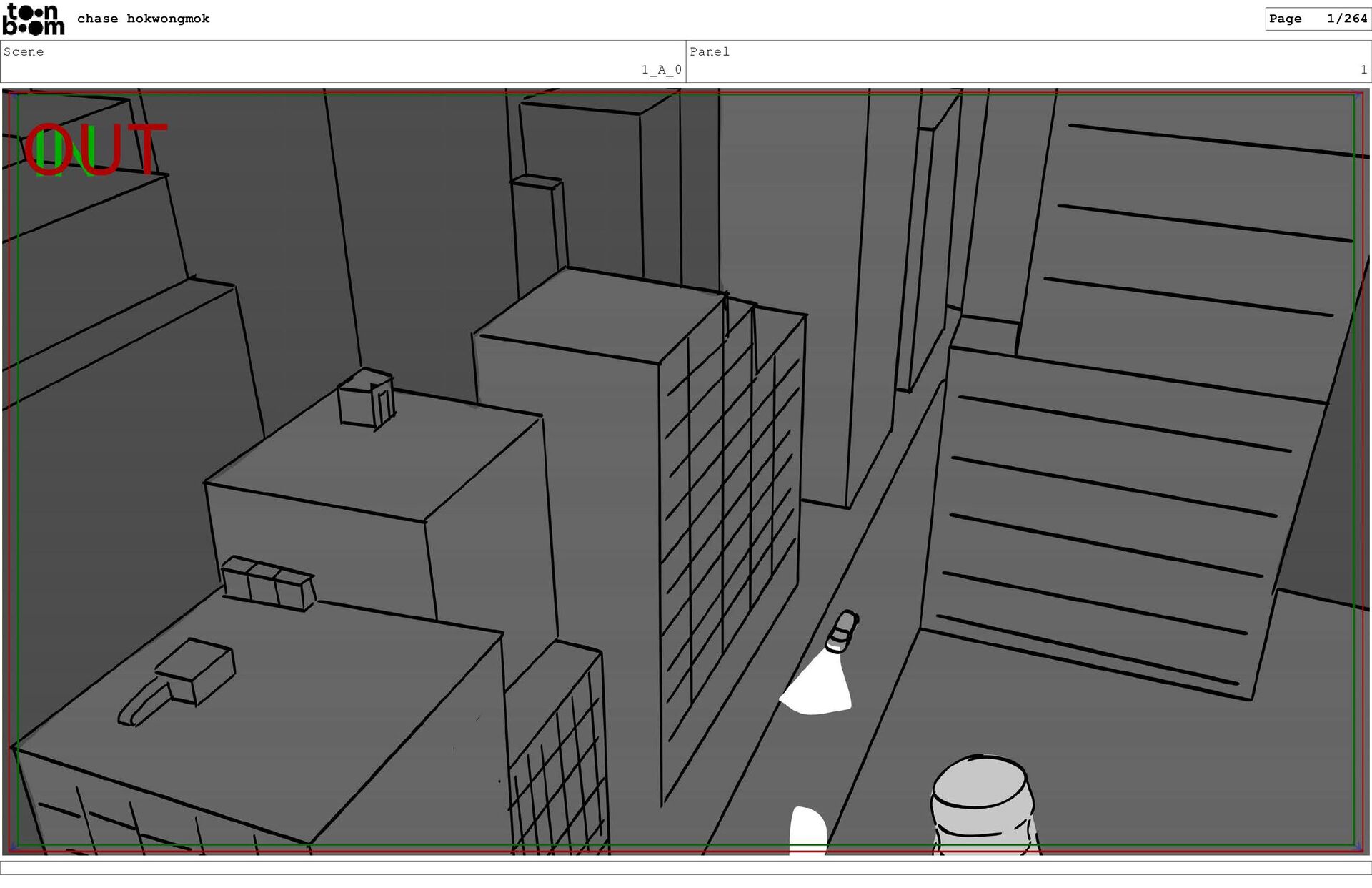Screen dimensions: 1372x888
Task: Select the panel number 1
Action: (1363, 69)
